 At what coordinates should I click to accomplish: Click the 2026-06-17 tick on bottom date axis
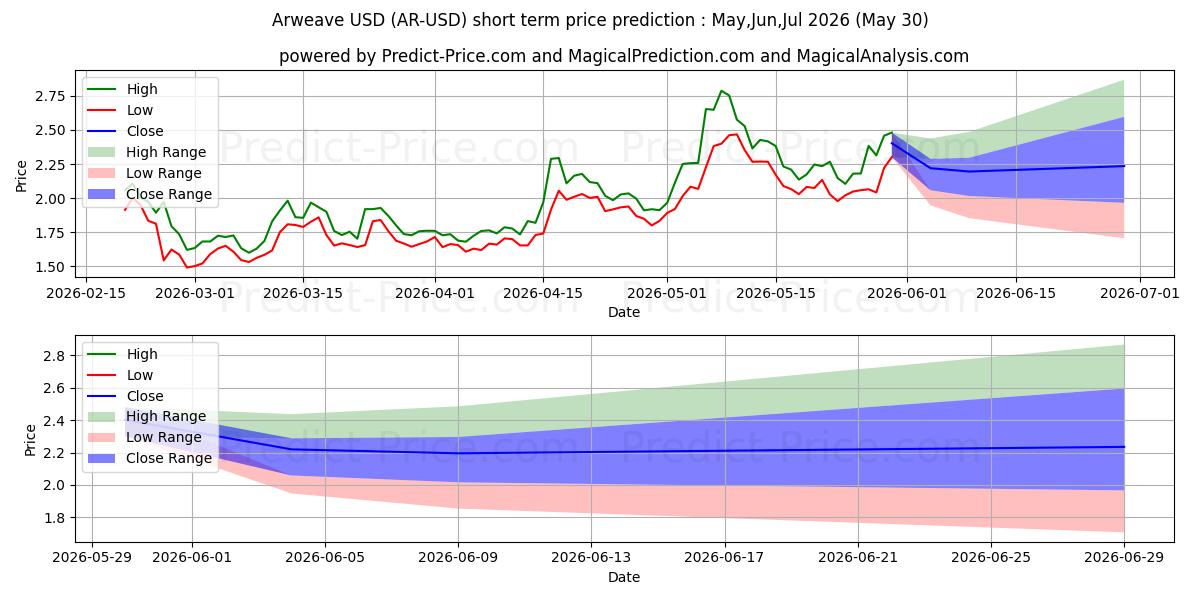point(725,558)
